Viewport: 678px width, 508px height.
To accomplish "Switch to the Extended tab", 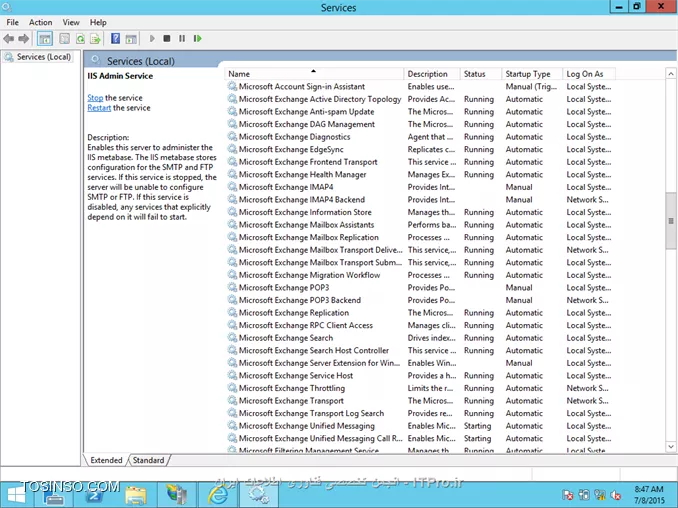I will pos(106,460).
